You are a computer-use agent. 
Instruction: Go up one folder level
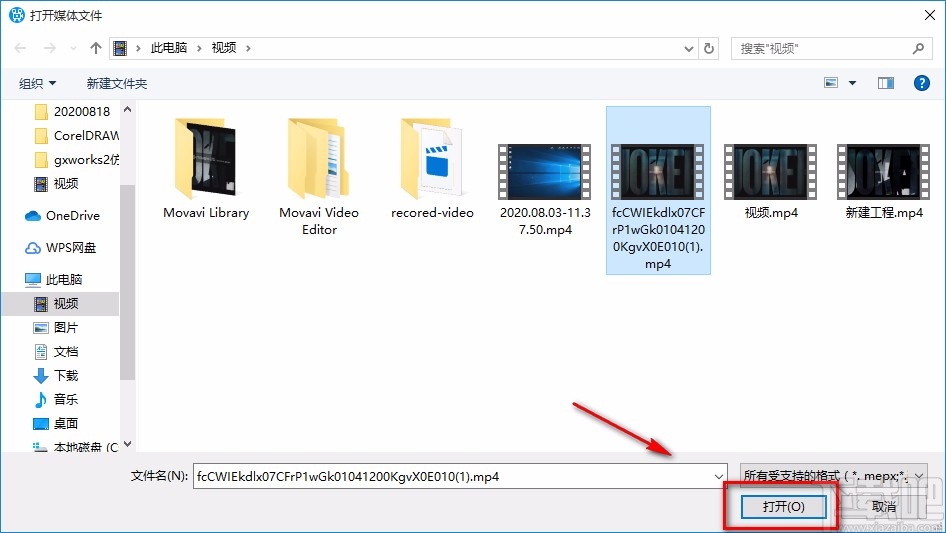95,48
